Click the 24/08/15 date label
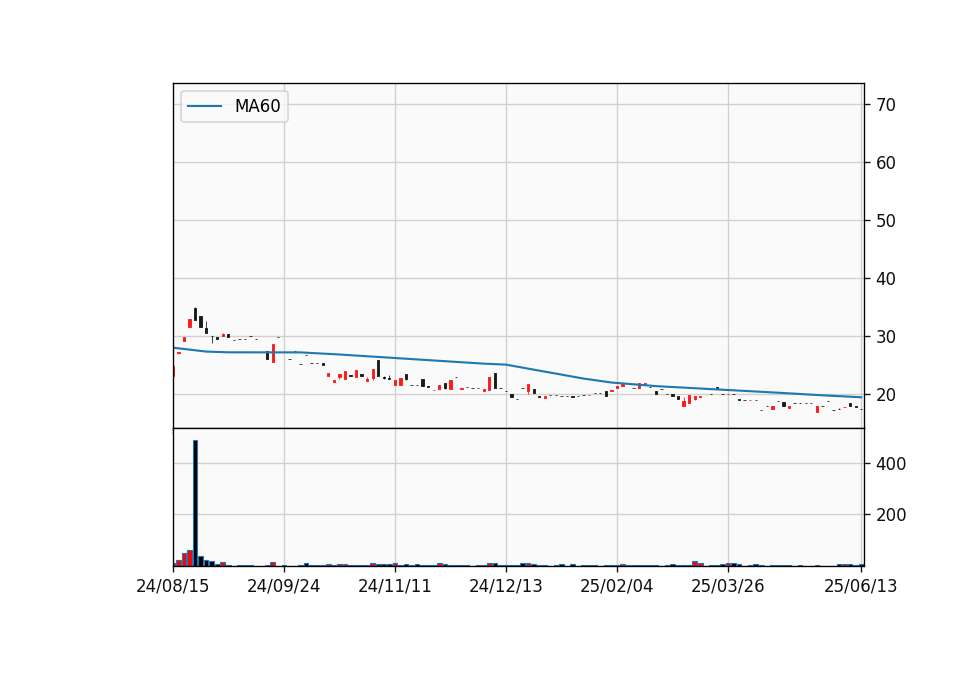The width and height of the screenshot is (960, 690). click(173, 586)
